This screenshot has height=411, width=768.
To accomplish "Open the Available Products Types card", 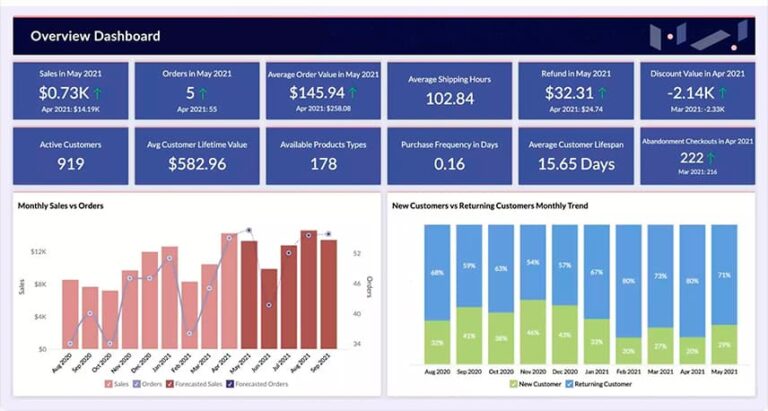I will [x=323, y=155].
